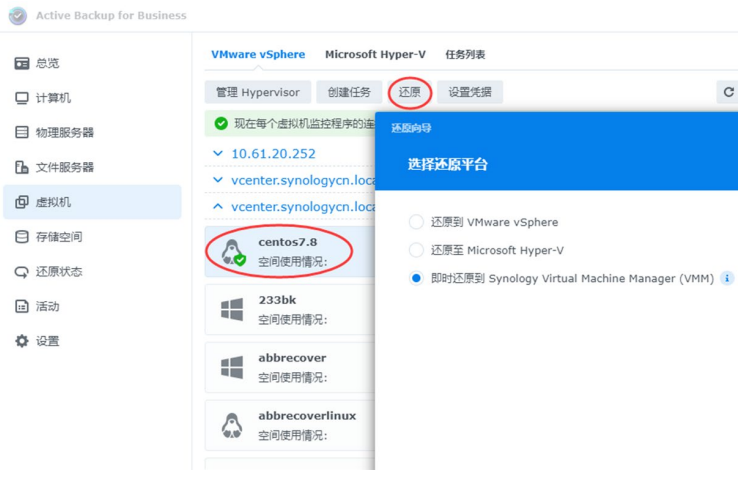Select the centos7.8 virtual machine name

pos(287,242)
